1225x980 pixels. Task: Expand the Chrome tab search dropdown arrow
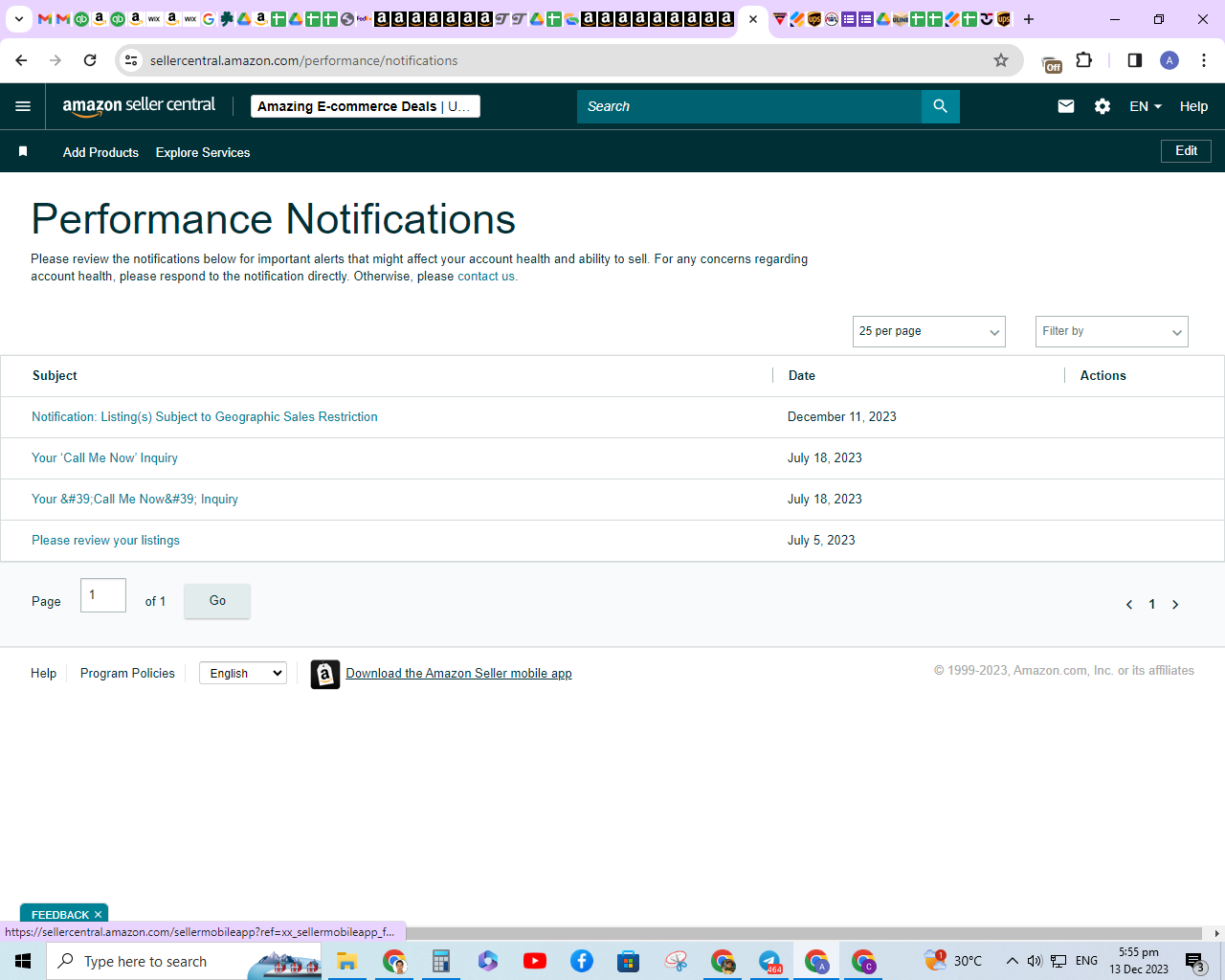[18, 19]
